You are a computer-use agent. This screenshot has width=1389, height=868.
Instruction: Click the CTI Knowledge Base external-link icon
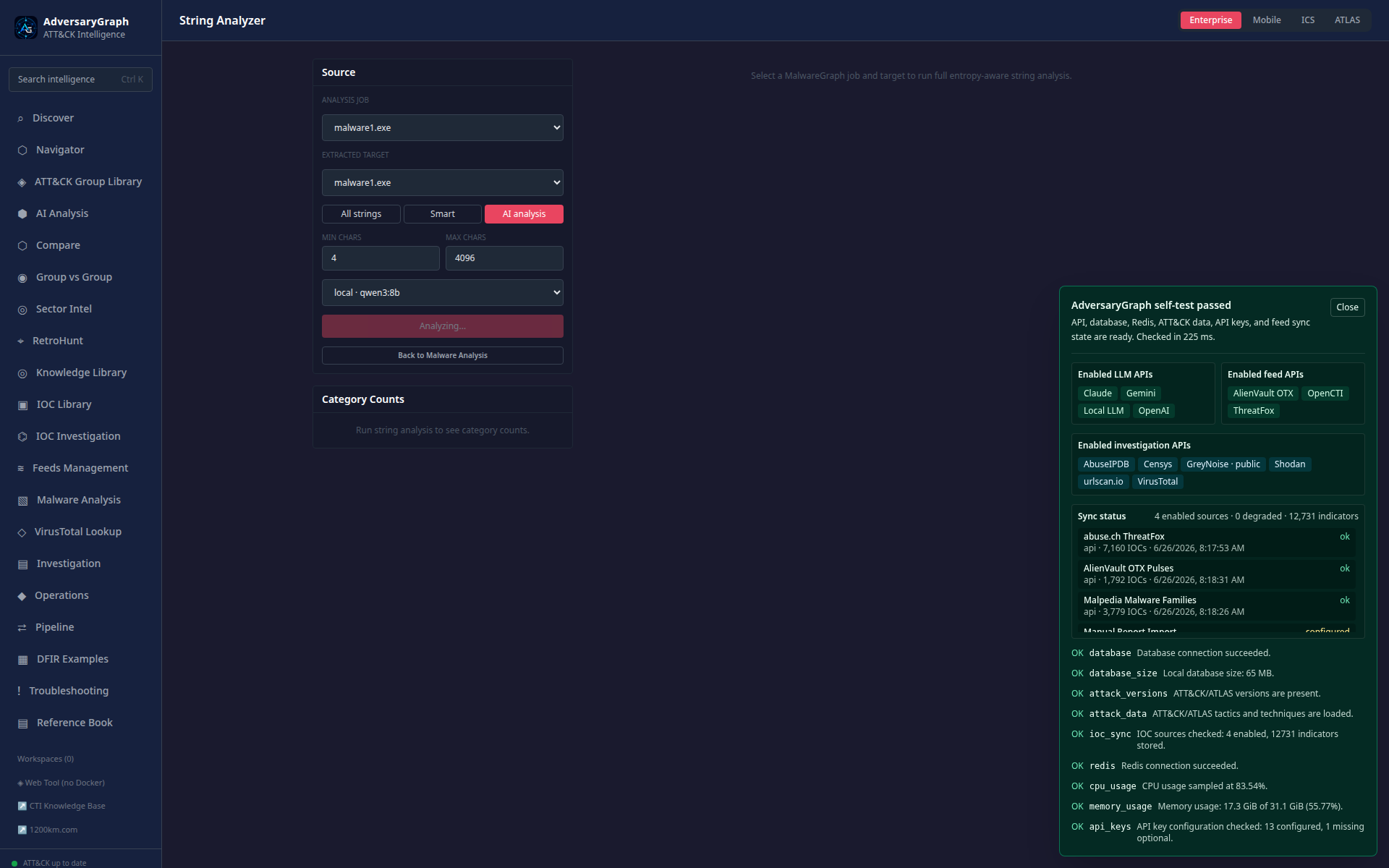point(22,806)
